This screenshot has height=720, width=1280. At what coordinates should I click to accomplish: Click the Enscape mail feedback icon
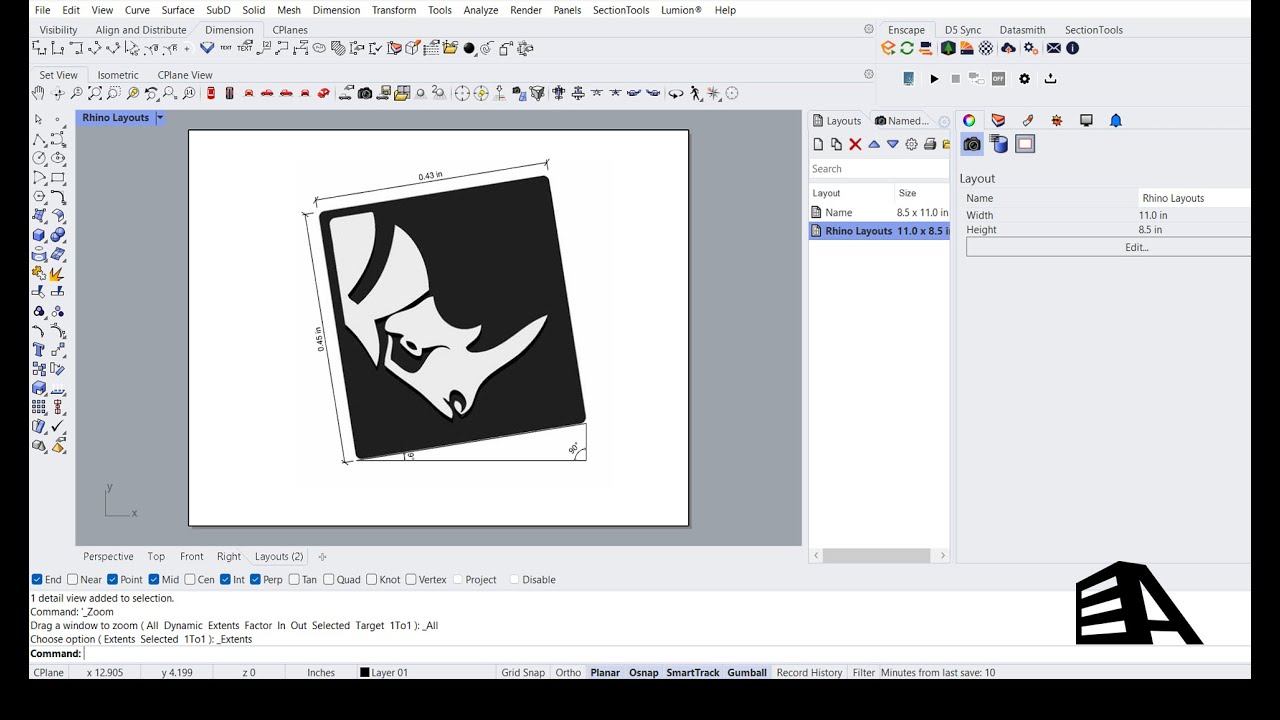(1053, 48)
